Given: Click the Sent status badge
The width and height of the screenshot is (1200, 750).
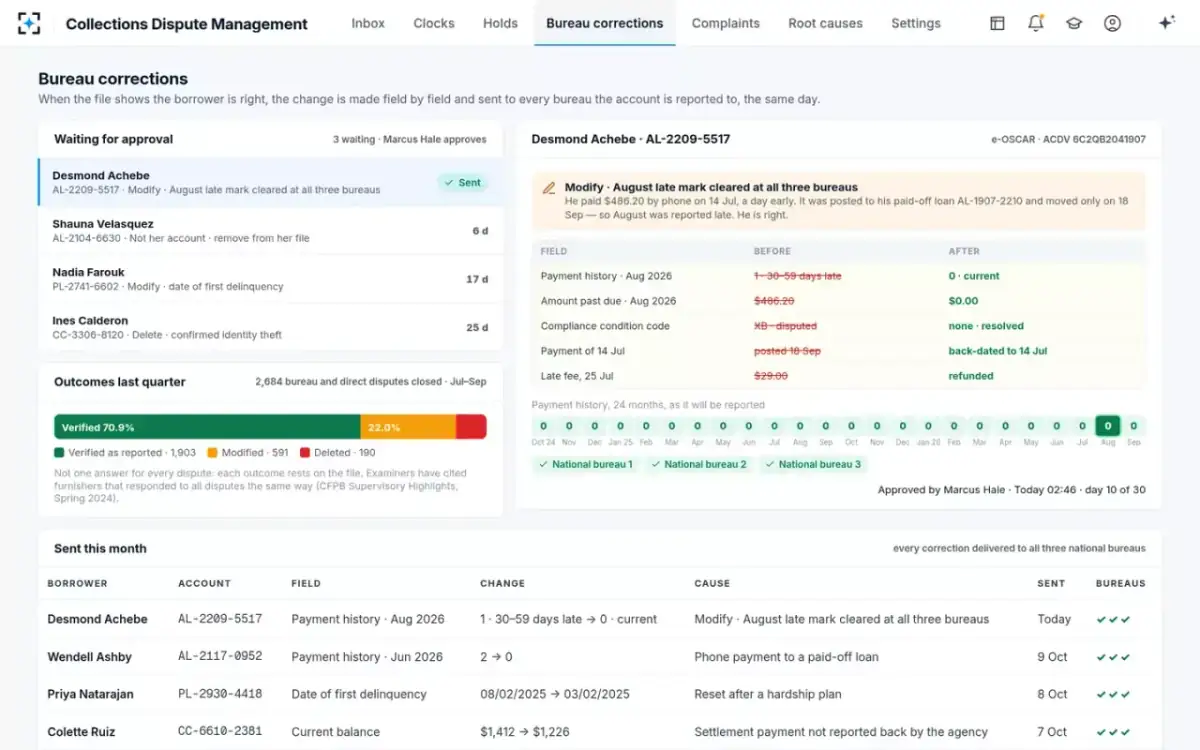Looking at the screenshot, I should coord(463,183).
